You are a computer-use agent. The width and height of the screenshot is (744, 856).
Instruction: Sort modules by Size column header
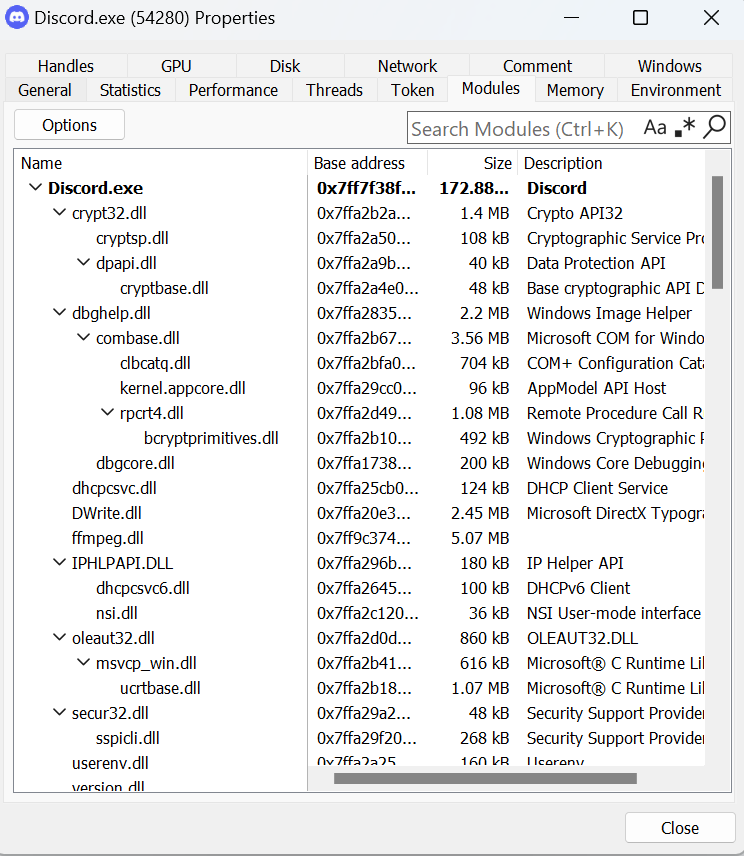[x=472, y=163]
